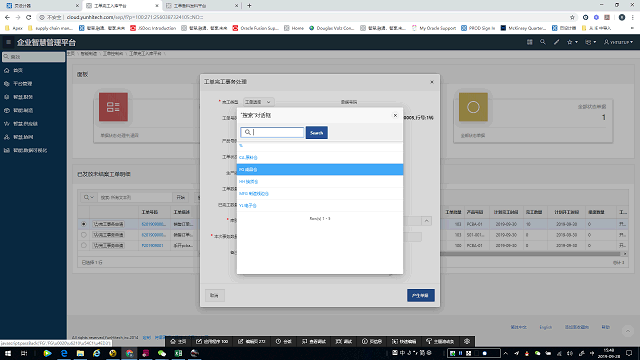Open a new browser tab with plus

coord(249,6)
